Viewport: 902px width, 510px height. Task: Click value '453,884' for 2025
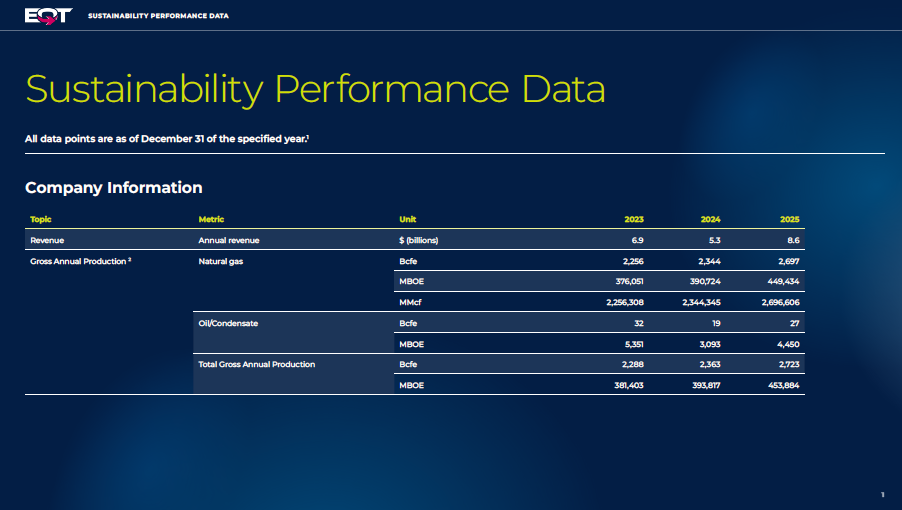click(783, 385)
